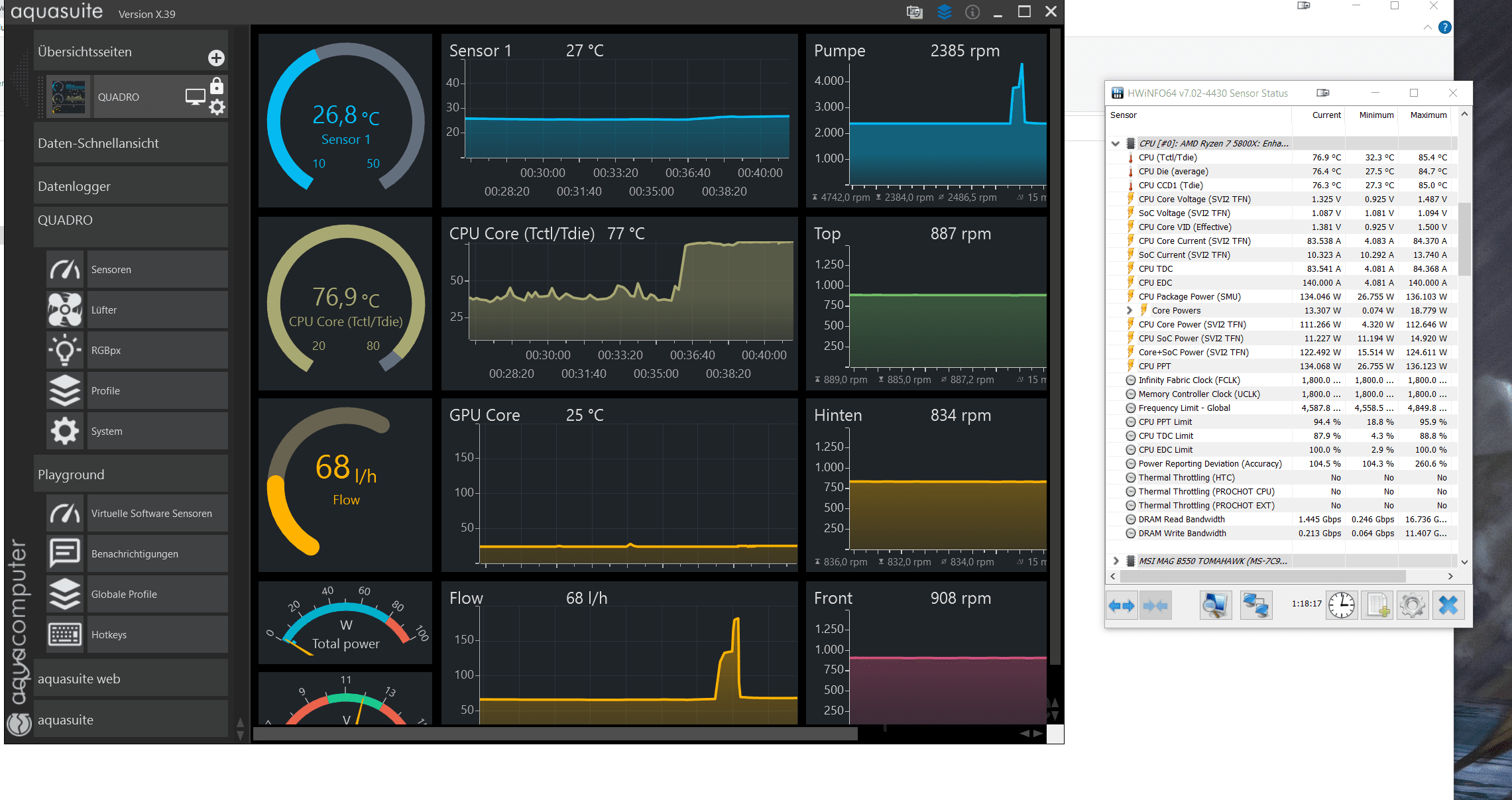Click the aquasuite horizontal scrollbar
Viewport: 1512px width, 800px height.
(x=555, y=734)
